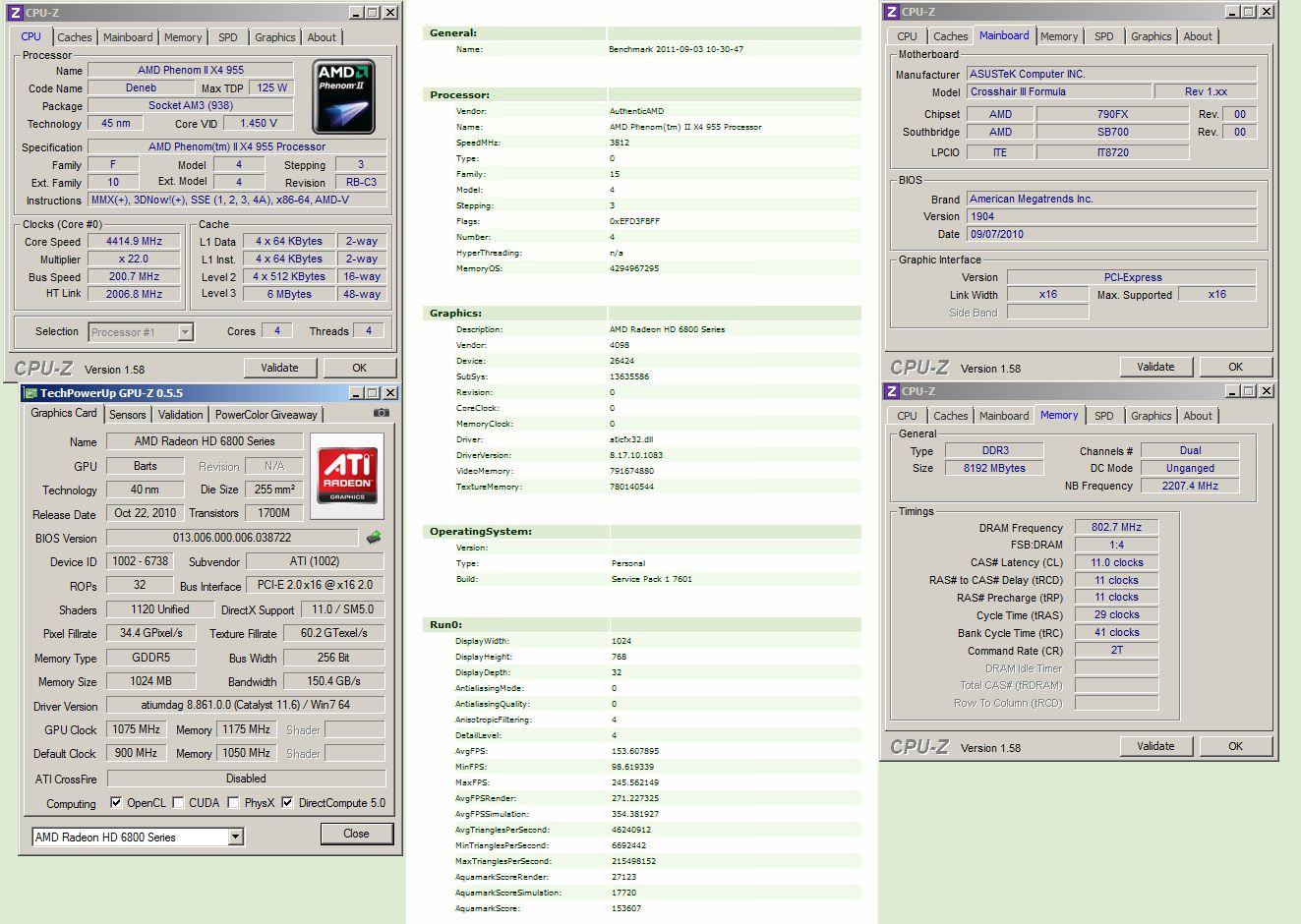This screenshot has height=924, width=1301.
Task: Click Validate in bottom-right Memory window
Action: pos(1155,746)
